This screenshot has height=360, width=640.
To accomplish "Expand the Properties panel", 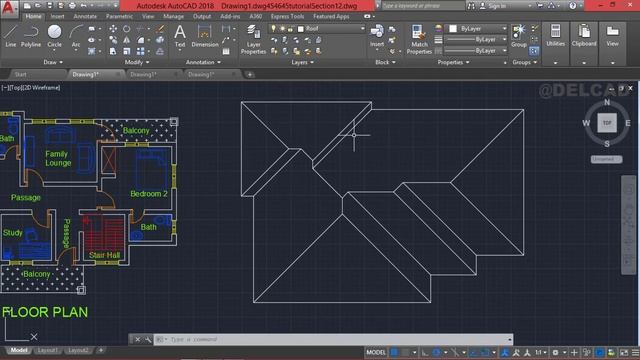I will [453, 62].
